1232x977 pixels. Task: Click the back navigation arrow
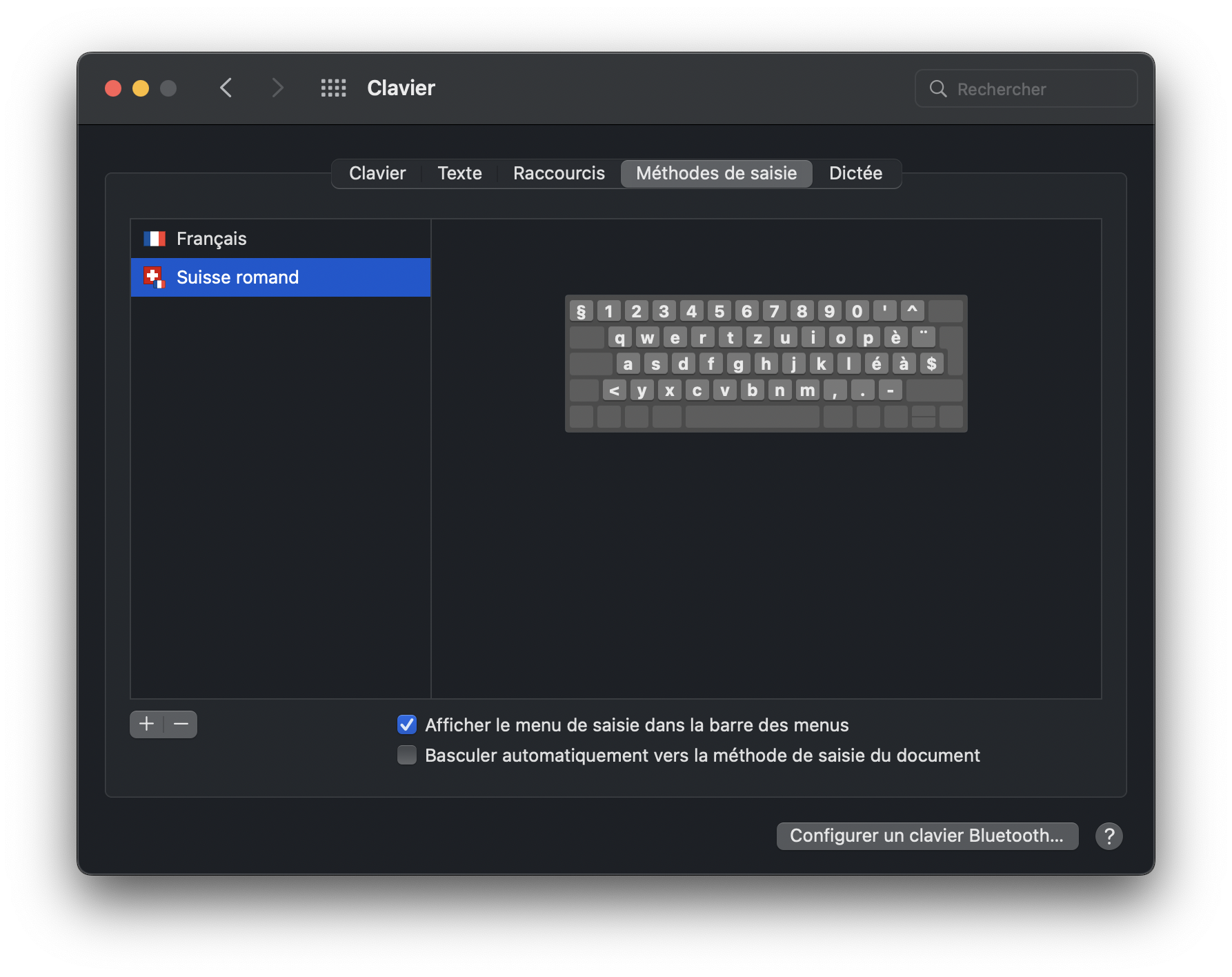[x=226, y=88]
